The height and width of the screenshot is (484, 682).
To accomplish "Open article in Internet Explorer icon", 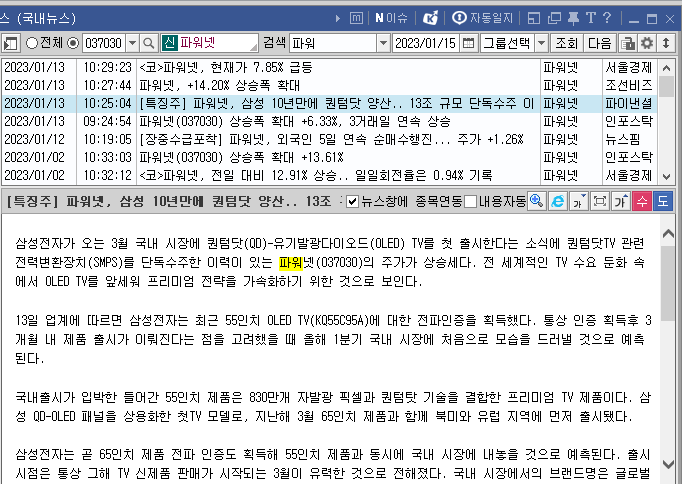I will [558, 201].
